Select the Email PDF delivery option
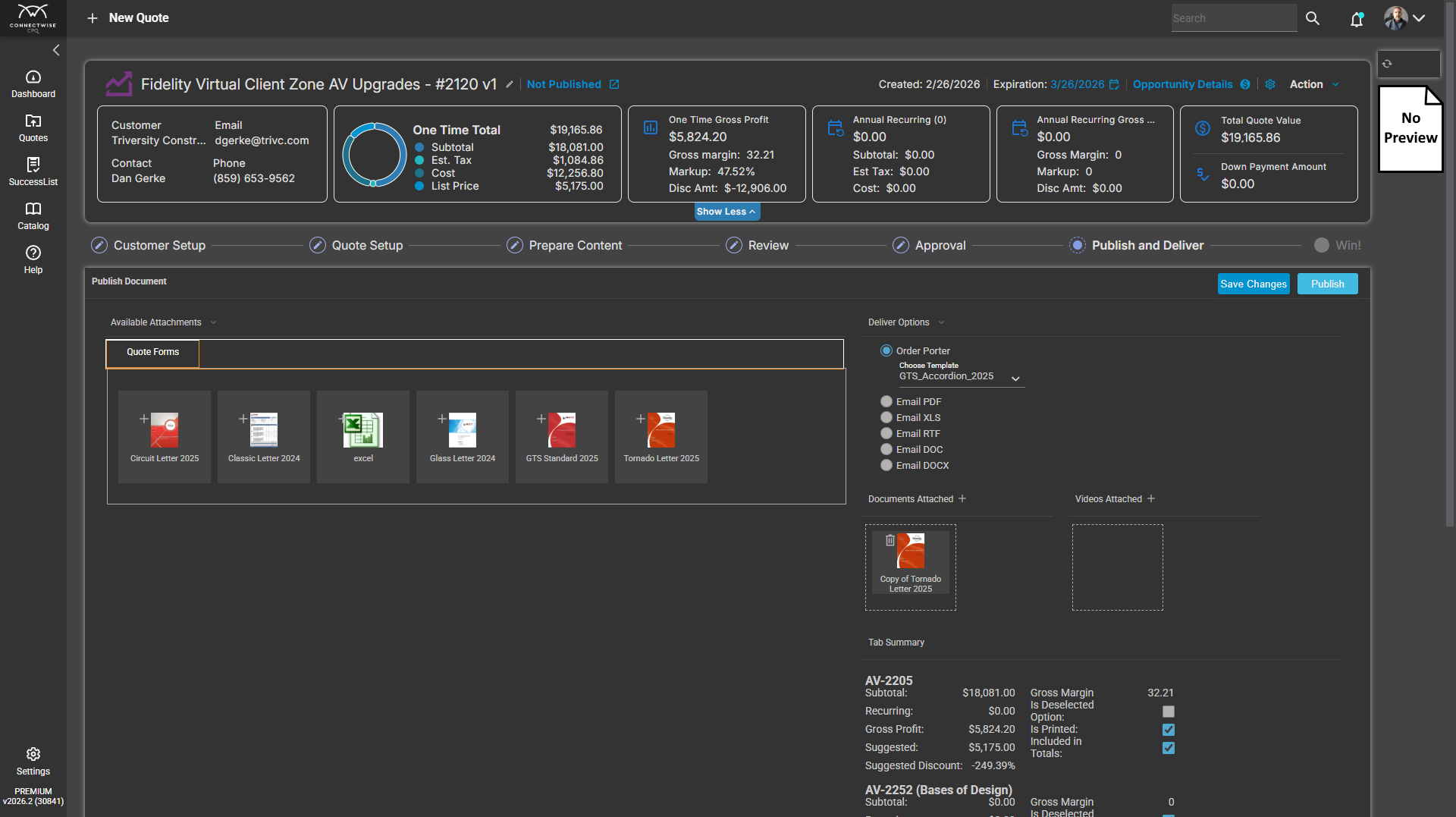1456x817 pixels. 886,401
